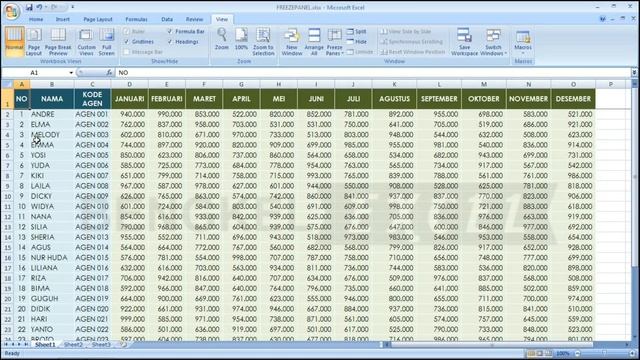This screenshot has height=360, width=640.
Task: Open Page Break Preview
Action: 58,41
